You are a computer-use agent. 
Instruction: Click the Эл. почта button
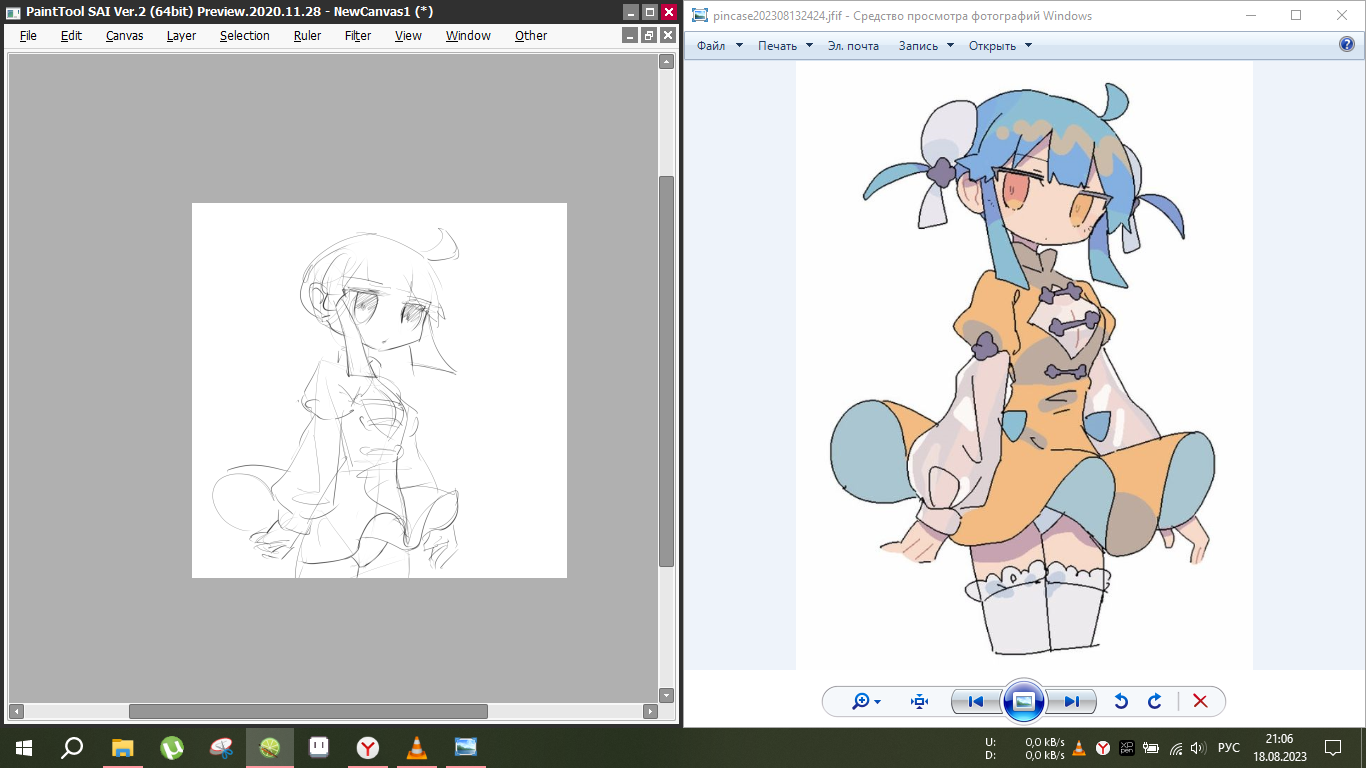pyautogui.click(x=853, y=45)
